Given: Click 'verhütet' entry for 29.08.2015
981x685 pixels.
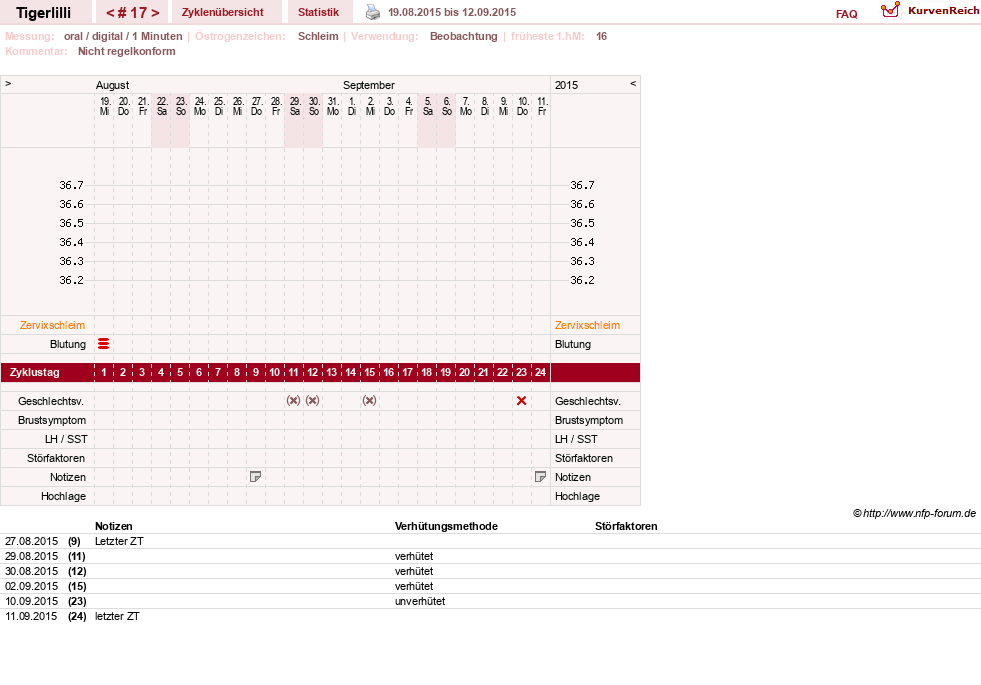Looking at the screenshot, I should click(414, 556).
